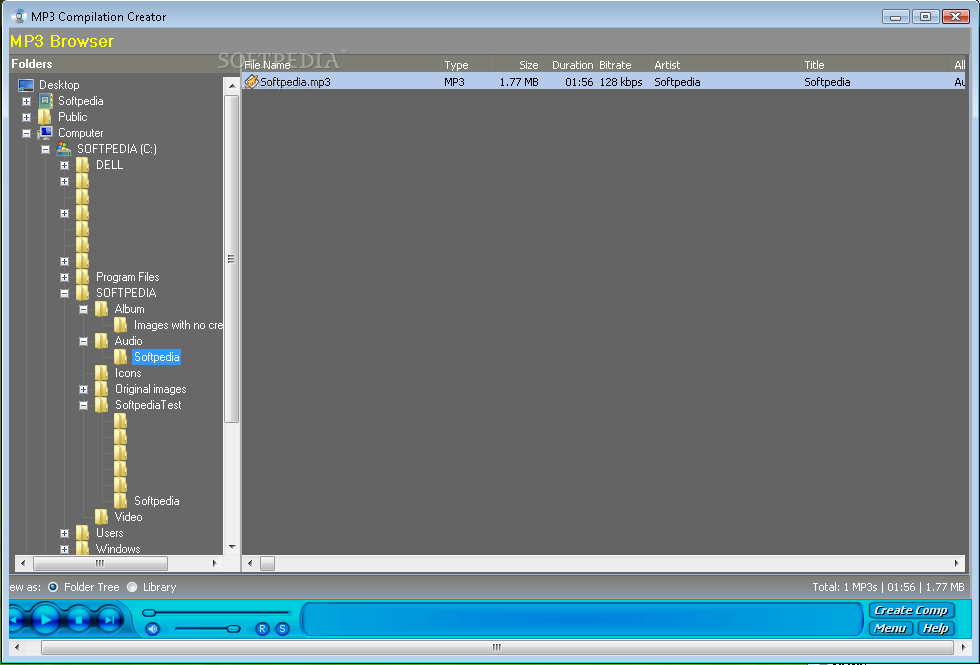Image resolution: width=980 pixels, height=665 pixels.
Task: Click the folder tree scroll-down arrow
Action: click(x=232, y=546)
